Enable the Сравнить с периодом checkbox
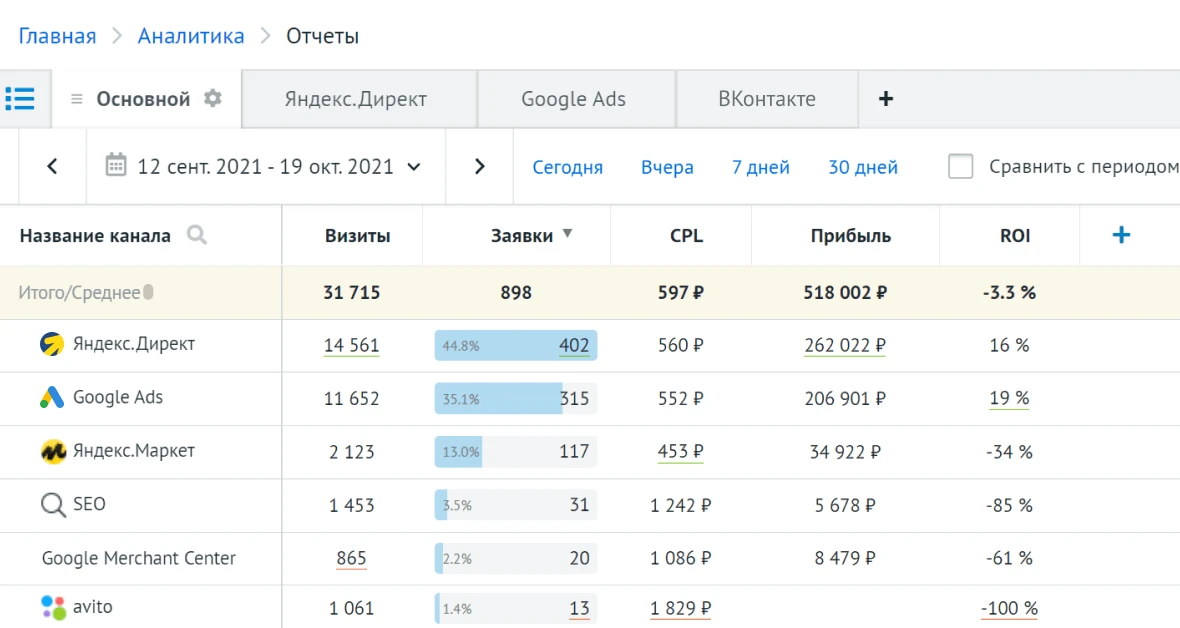1180x628 pixels. tap(961, 166)
